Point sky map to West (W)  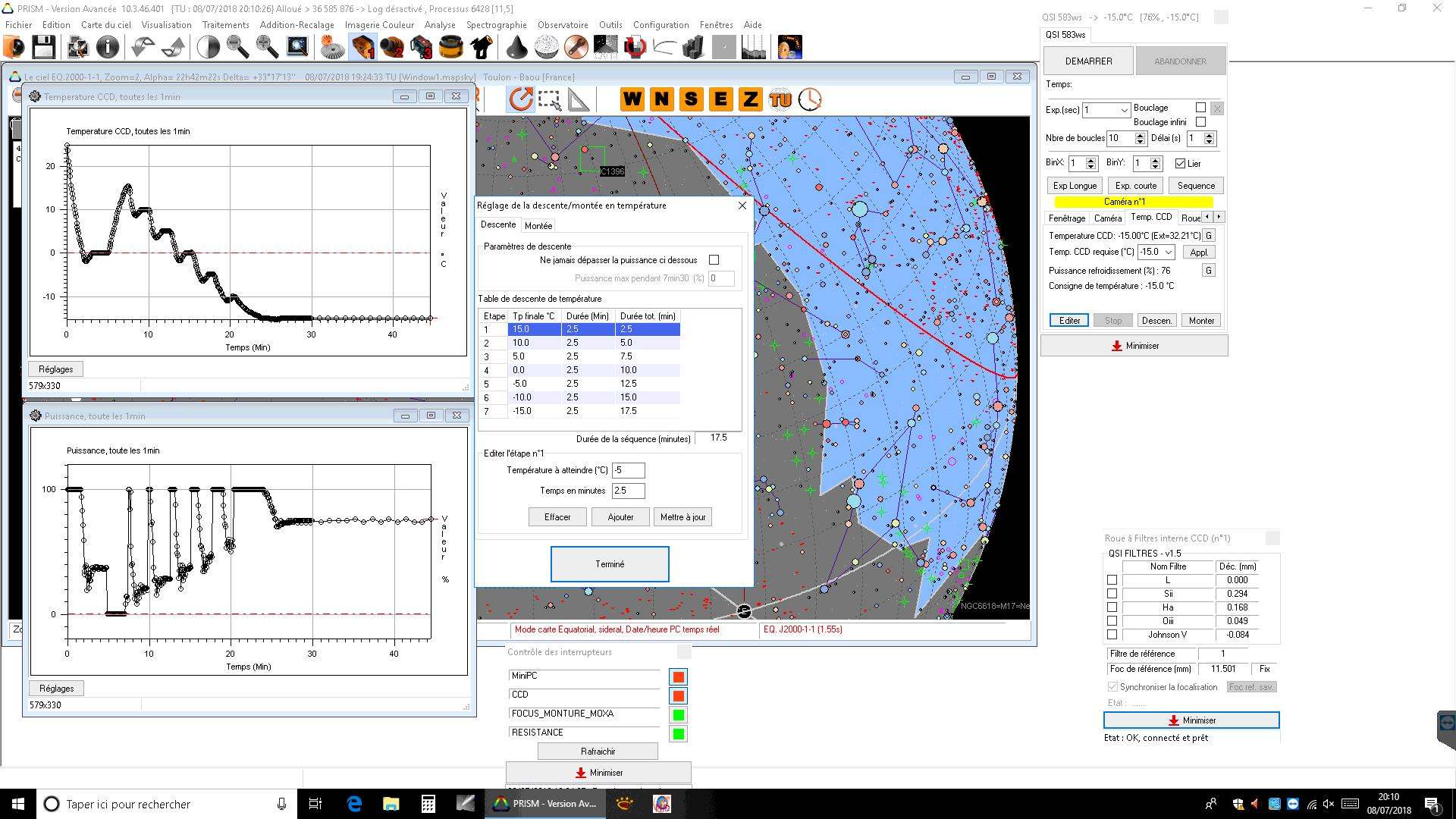click(632, 99)
